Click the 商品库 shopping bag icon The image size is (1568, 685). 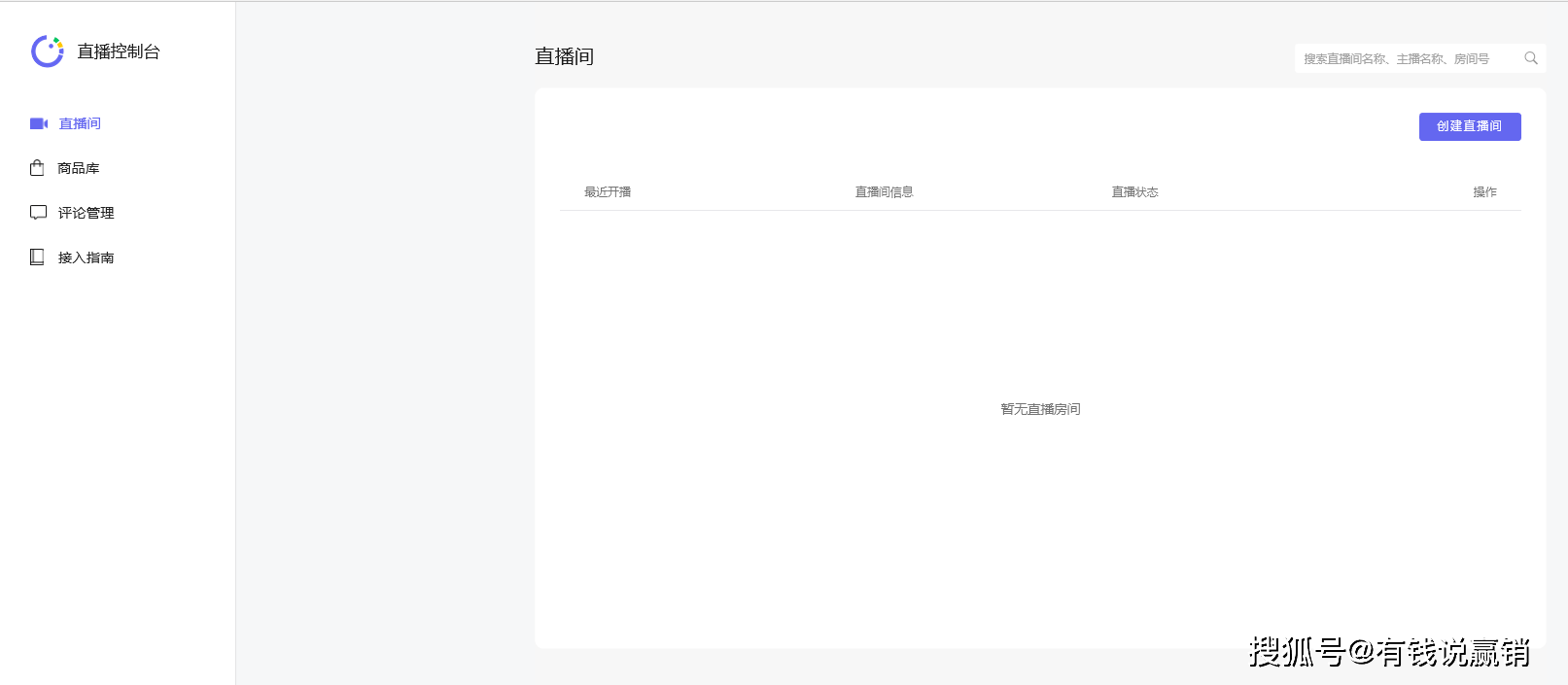(37, 168)
